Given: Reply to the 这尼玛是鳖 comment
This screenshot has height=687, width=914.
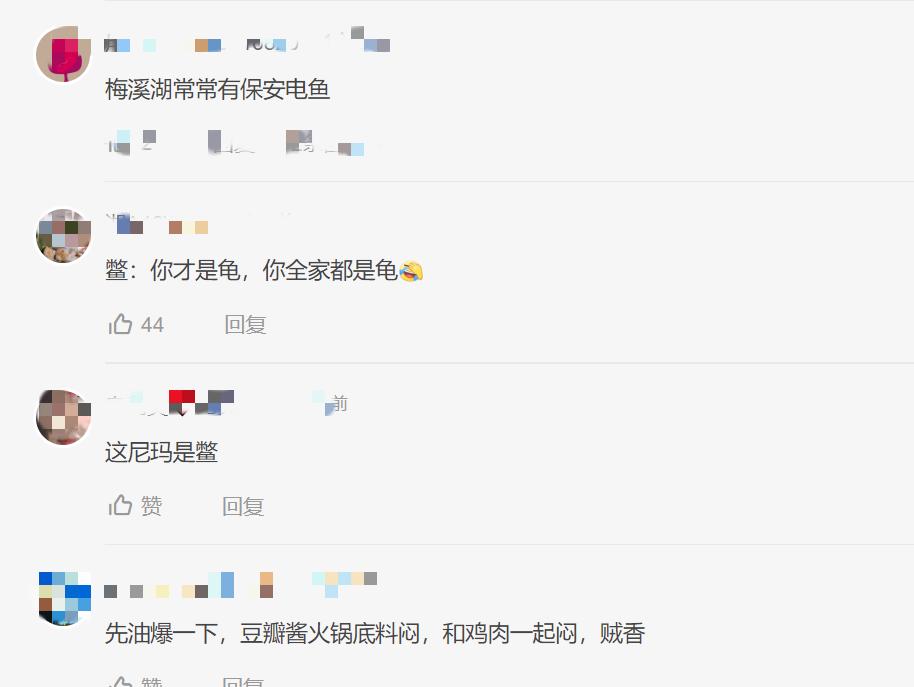Looking at the screenshot, I should 243,506.
